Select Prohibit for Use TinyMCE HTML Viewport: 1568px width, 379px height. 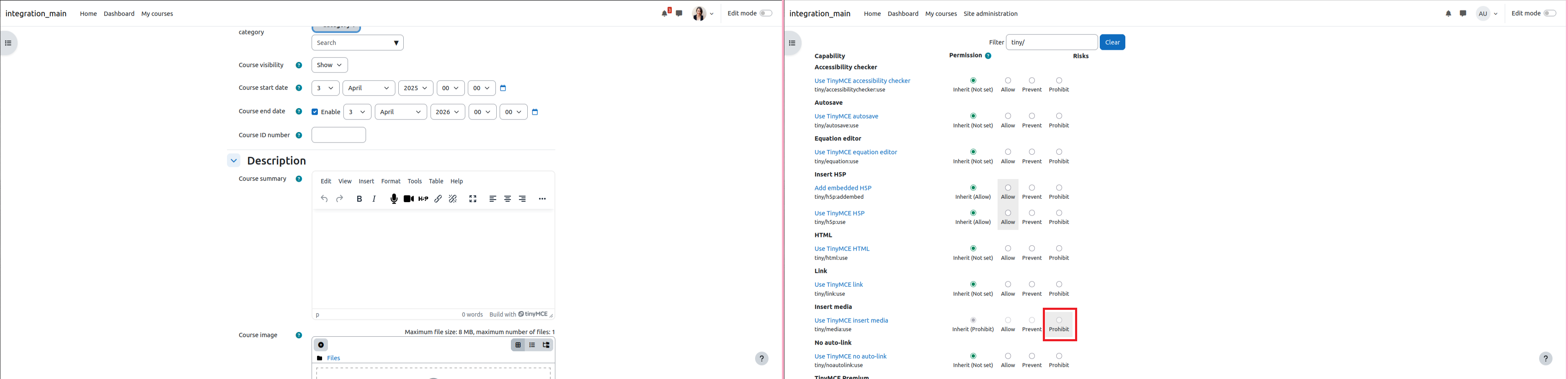tap(1059, 249)
